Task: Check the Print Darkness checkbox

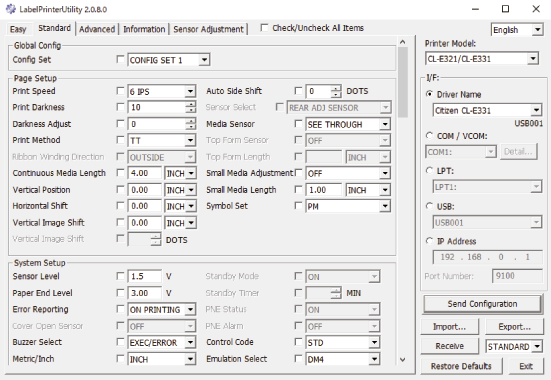Action: click(x=120, y=107)
